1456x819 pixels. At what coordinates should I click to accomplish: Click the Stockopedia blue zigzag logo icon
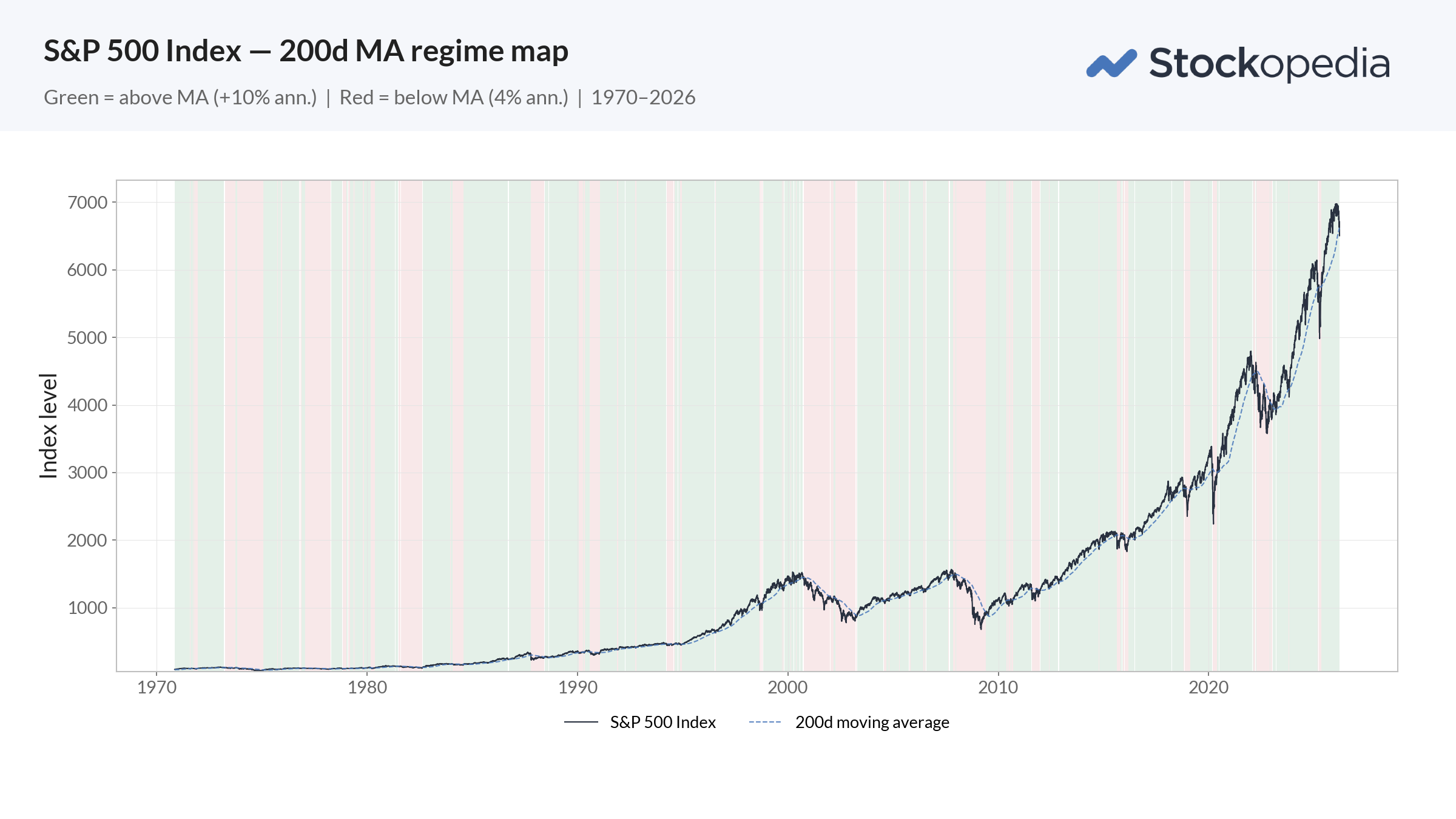[x=1111, y=64]
